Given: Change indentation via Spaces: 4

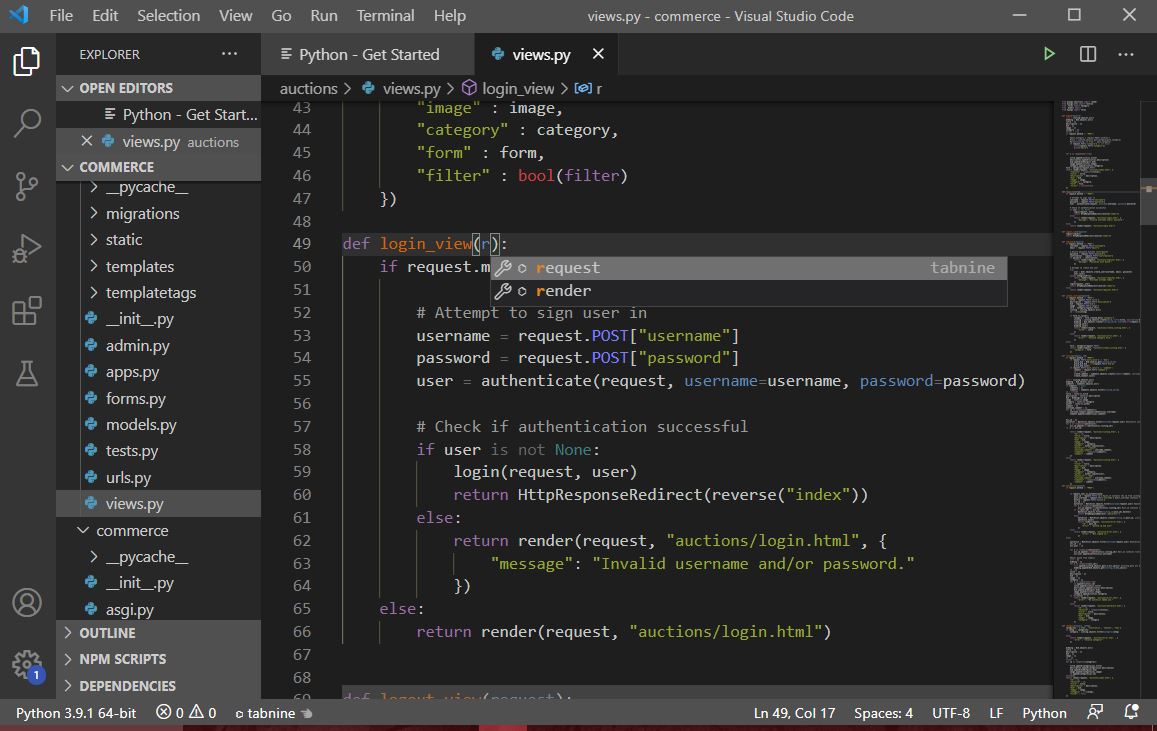Looking at the screenshot, I should coord(883,713).
